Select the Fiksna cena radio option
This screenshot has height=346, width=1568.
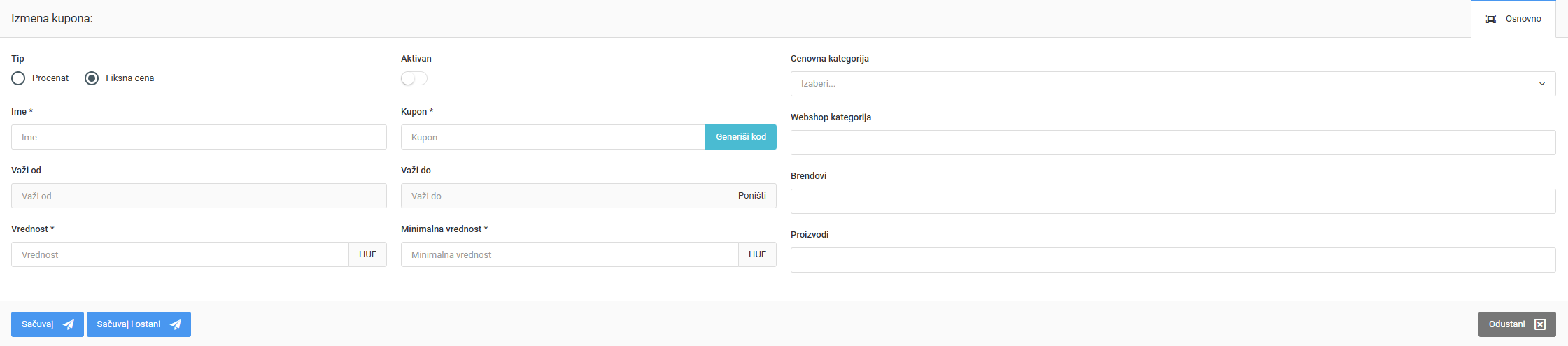pyautogui.click(x=92, y=78)
